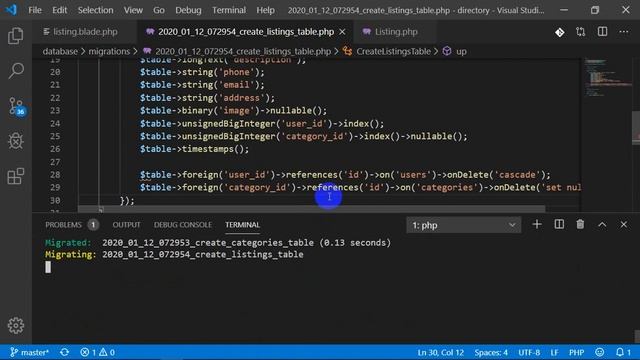Select the 2020_01_12_072954_create_listings_table.php tab
Image resolution: width=640 pixels, height=360 pixels.
tap(246, 32)
